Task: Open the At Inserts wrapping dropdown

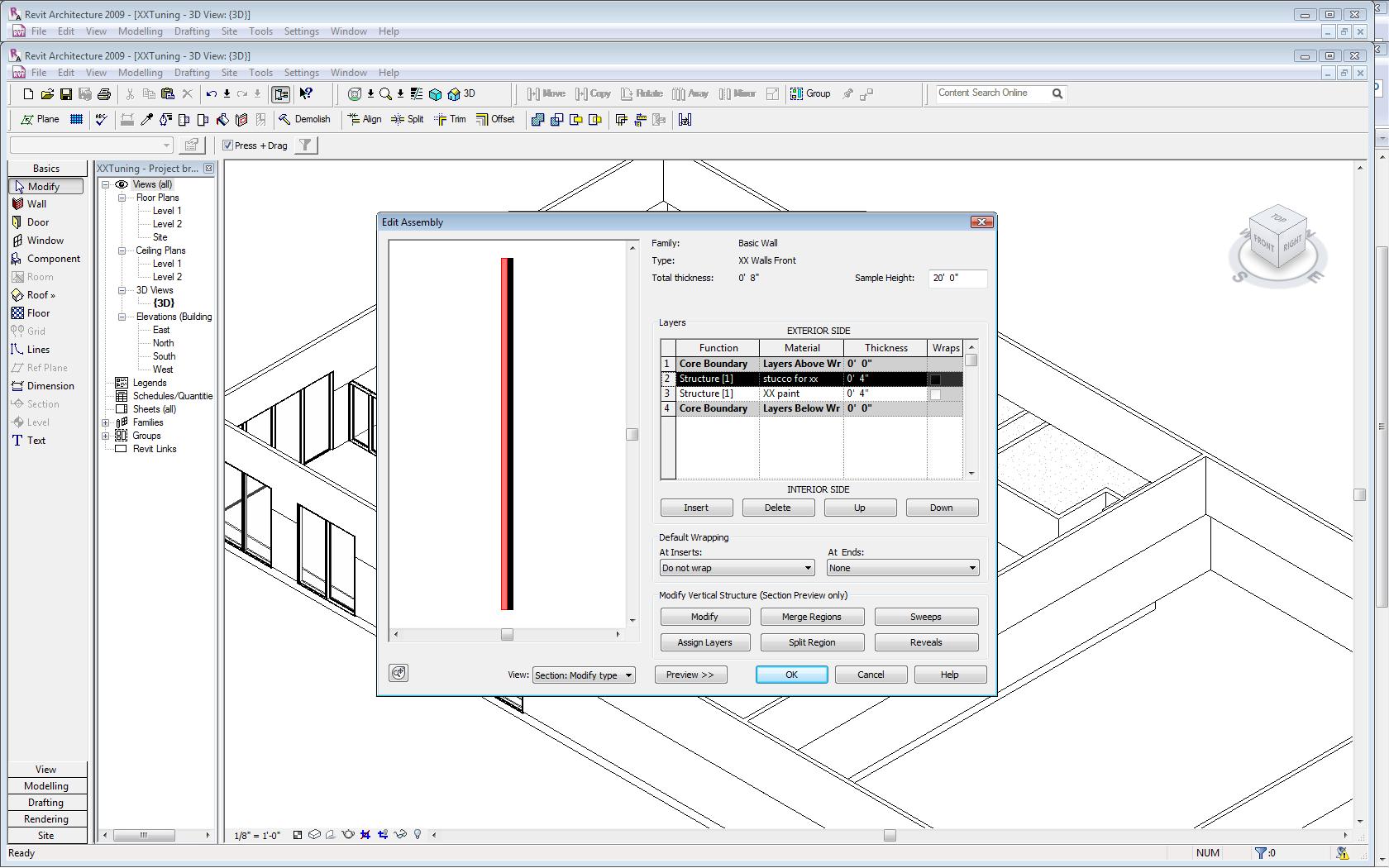Action: pos(737,568)
